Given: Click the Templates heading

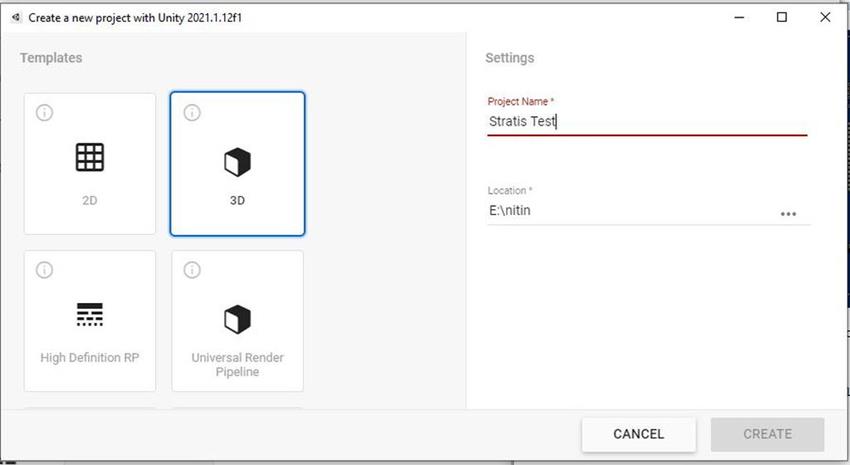Looking at the screenshot, I should coord(51,58).
